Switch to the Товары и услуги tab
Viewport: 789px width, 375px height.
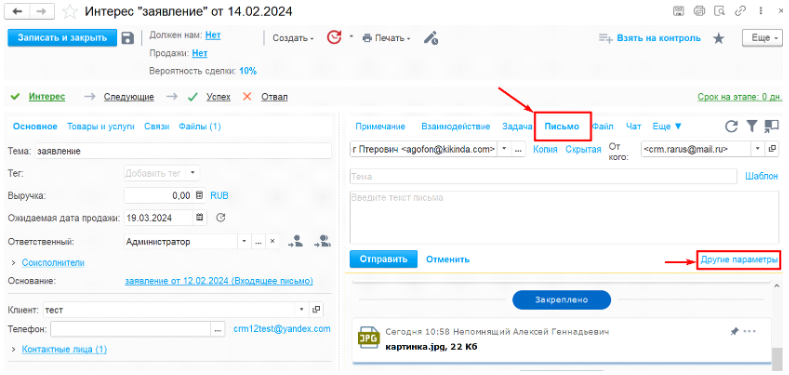pyautogui.click(x=101, y=126)
